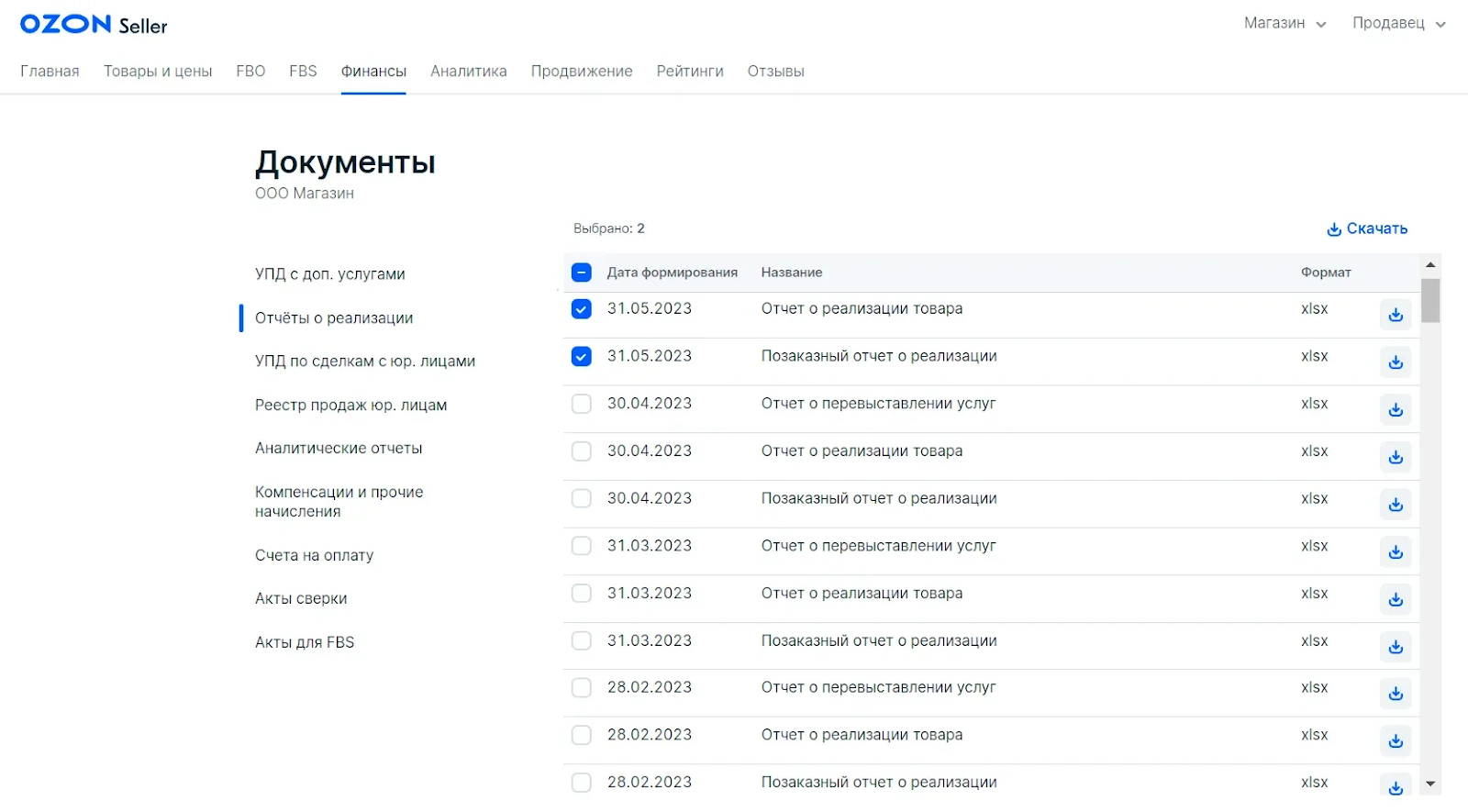
Task: Click the Выбрано: 2 counter text
Action: [x=609, y=228]
